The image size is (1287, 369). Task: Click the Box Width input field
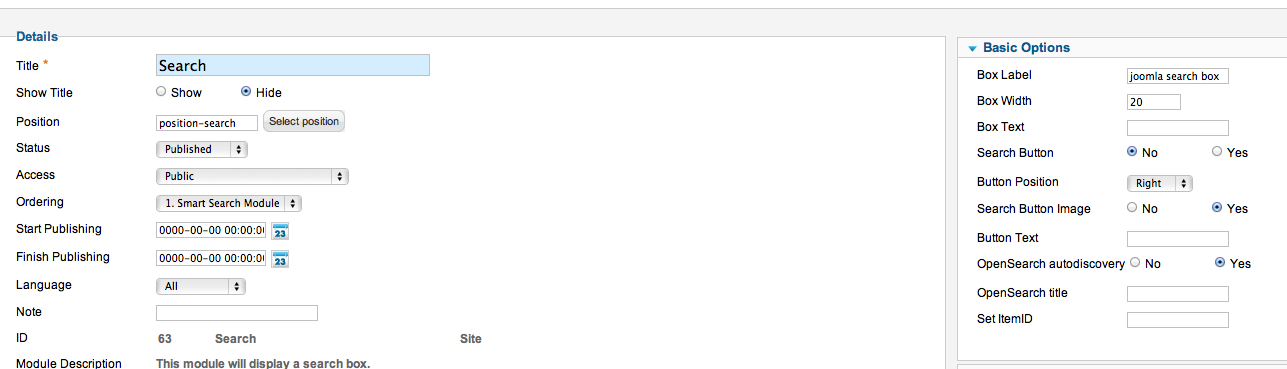1154,102
